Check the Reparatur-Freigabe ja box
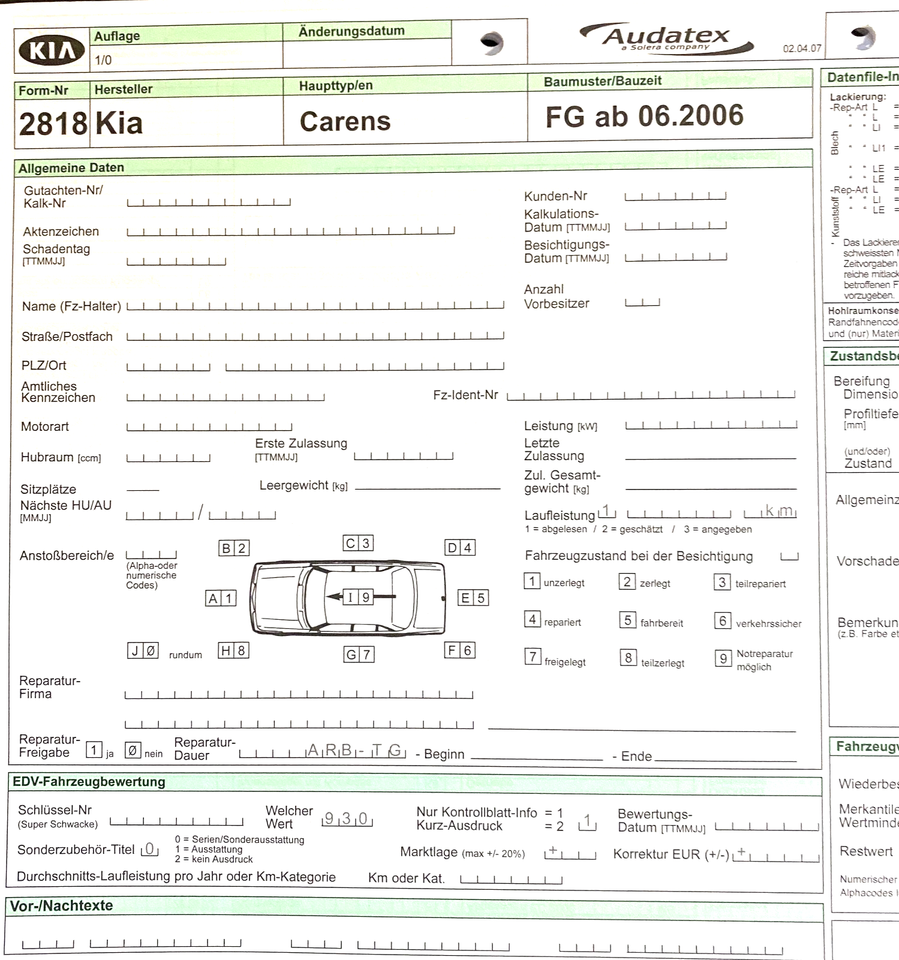The height and width of the screenshot is (960, 899). (94, 749)
